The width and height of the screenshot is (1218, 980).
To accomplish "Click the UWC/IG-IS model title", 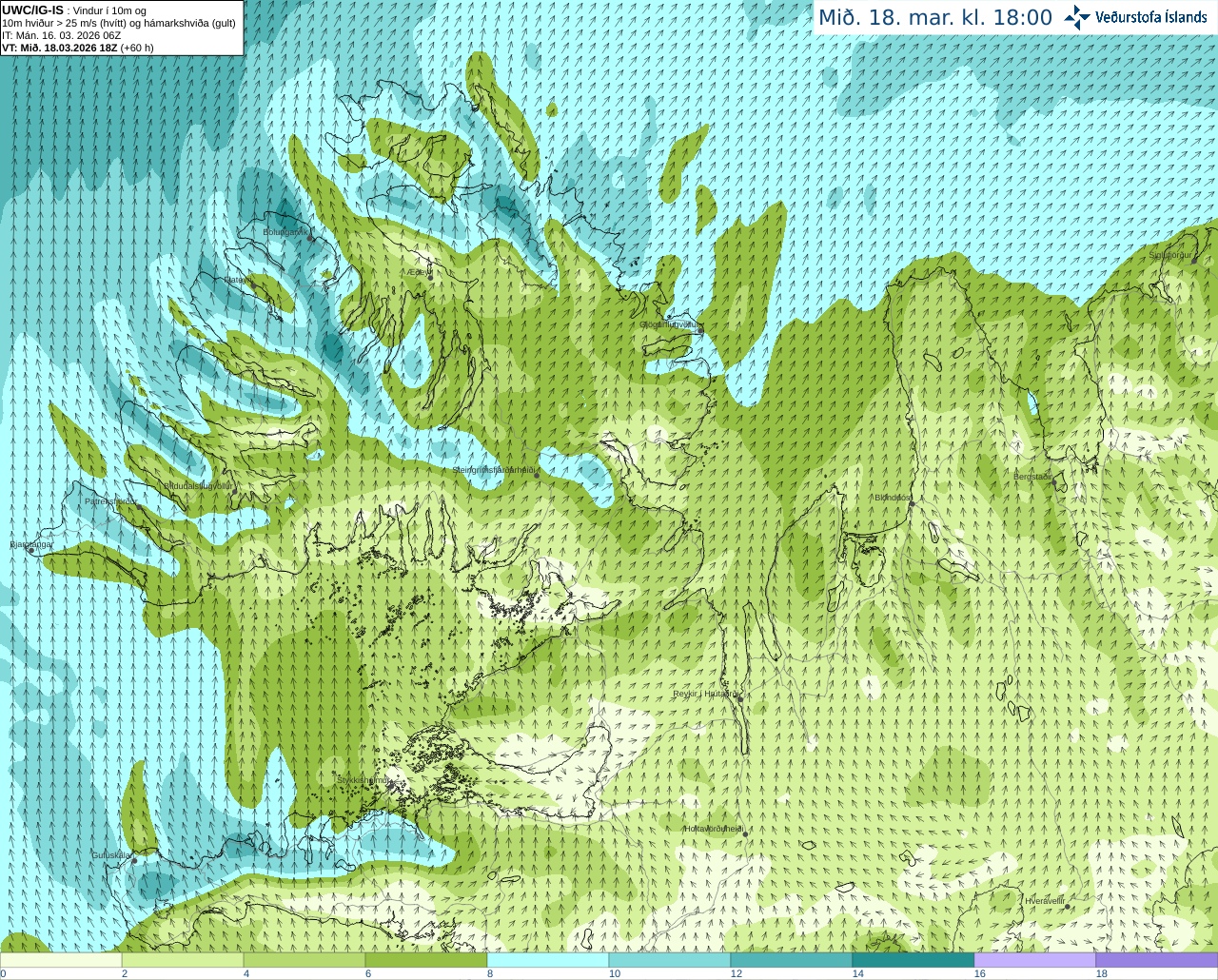I will [32, 10].
